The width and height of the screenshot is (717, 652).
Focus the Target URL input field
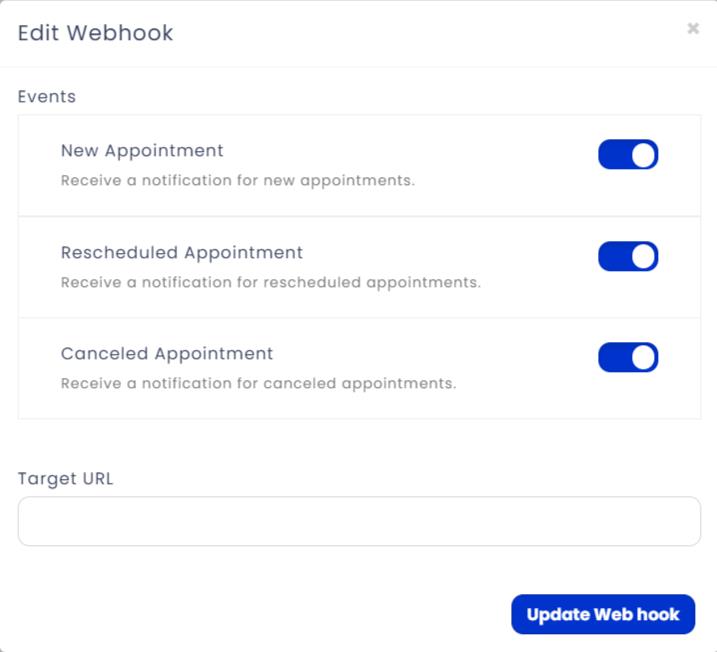(x=359, y=521)
